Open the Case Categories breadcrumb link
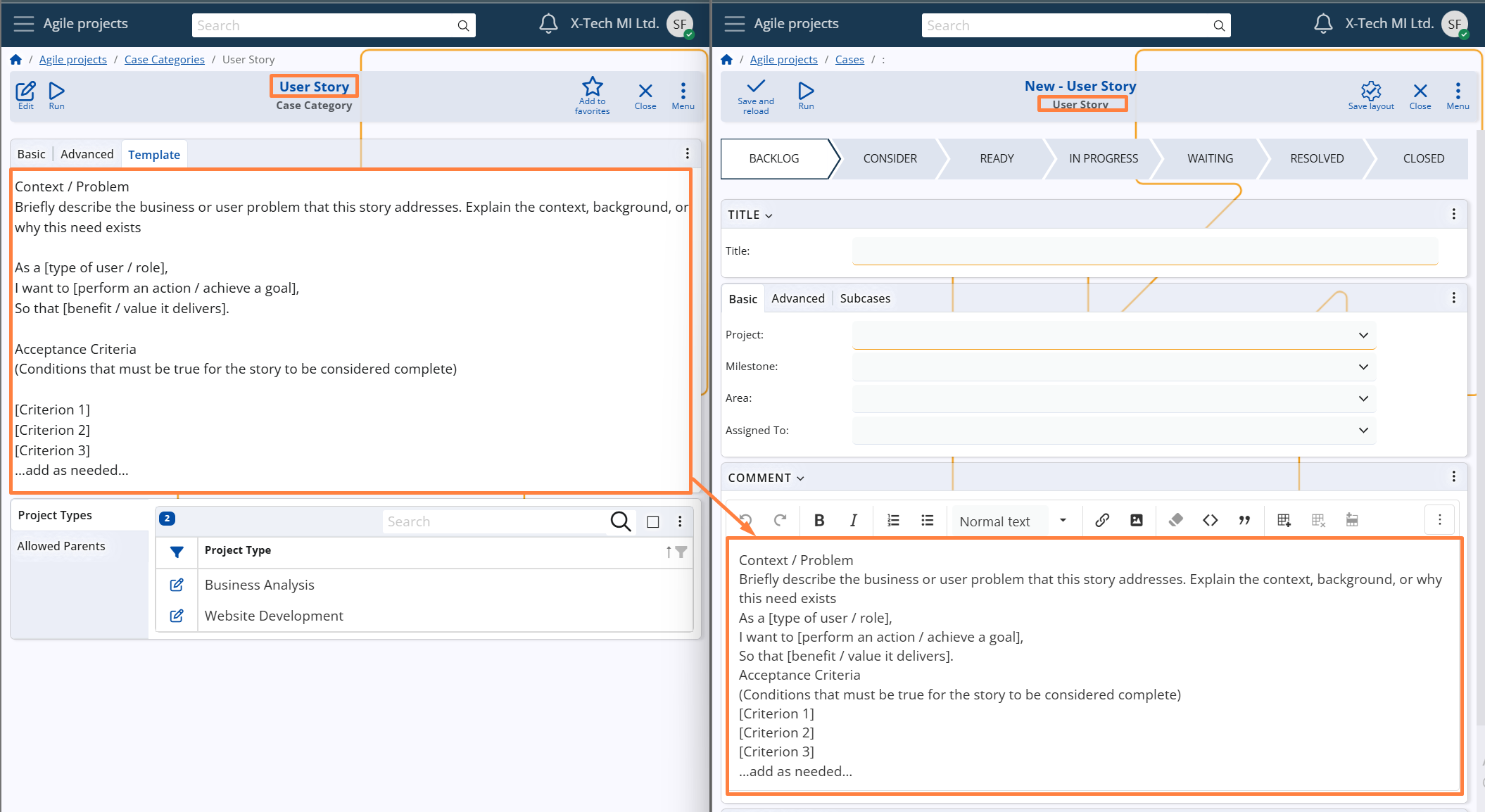1485x812 pixels. click(164, 60)
